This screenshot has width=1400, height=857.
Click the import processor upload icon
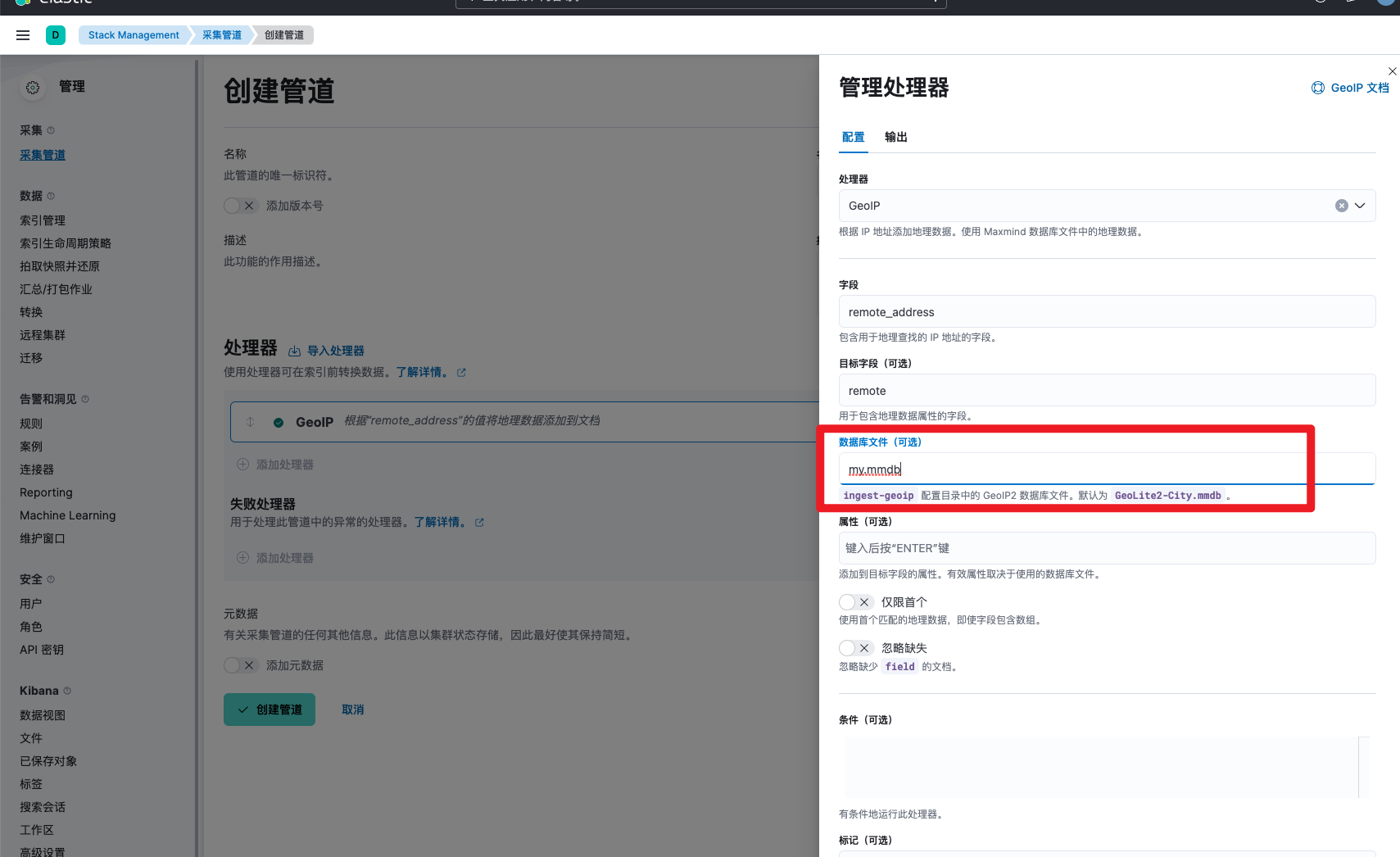pos(294,350)
